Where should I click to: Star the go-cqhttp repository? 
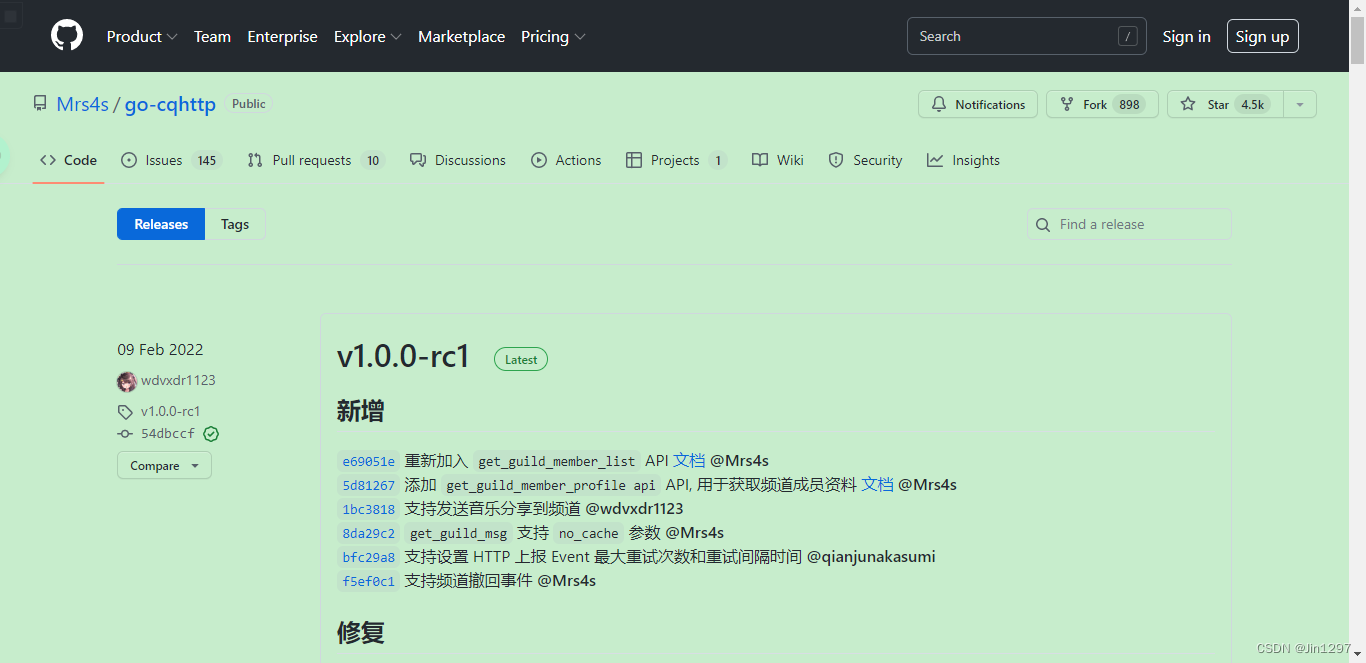[x=1225, y=104]
